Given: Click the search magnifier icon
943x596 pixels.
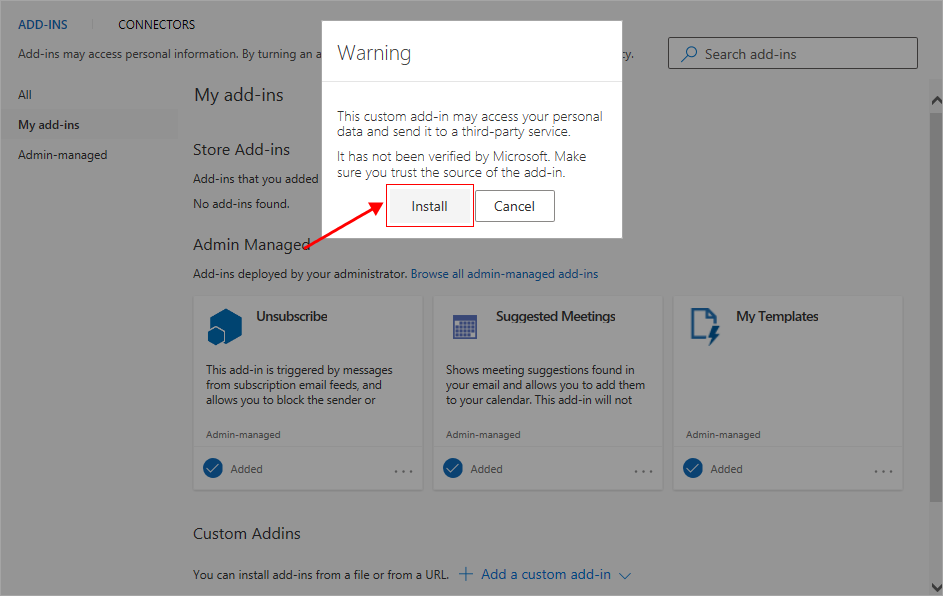Looking at the screenshot, I should (689, 54).
